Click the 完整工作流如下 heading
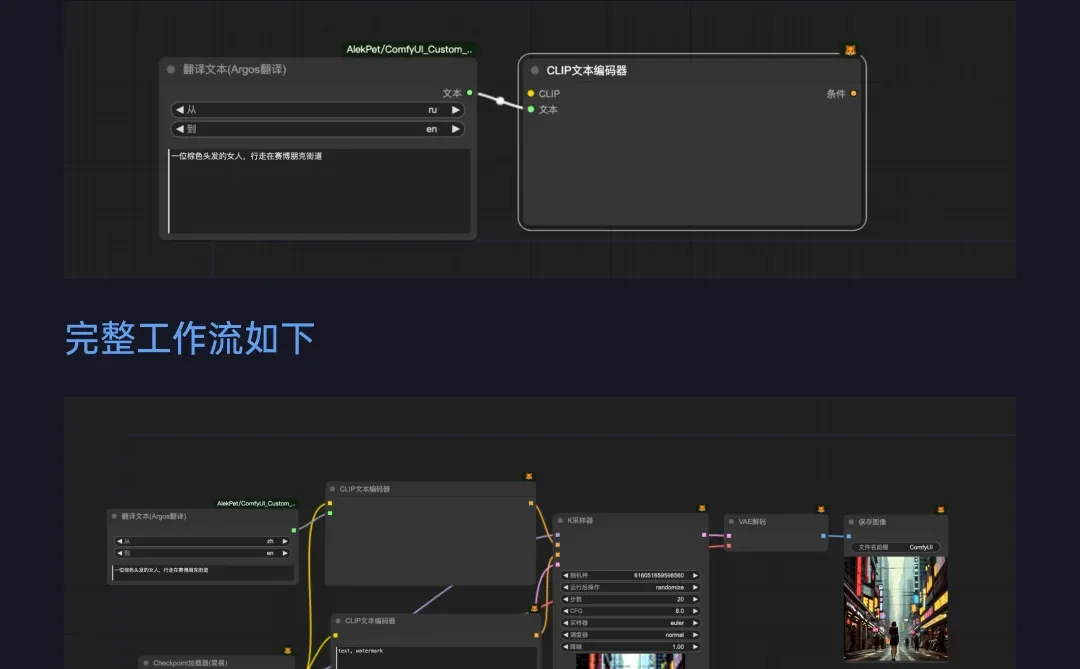Image resolution: width=1080 pixels, height=669 pixels. pyautogui.click(x=189, y=338)
